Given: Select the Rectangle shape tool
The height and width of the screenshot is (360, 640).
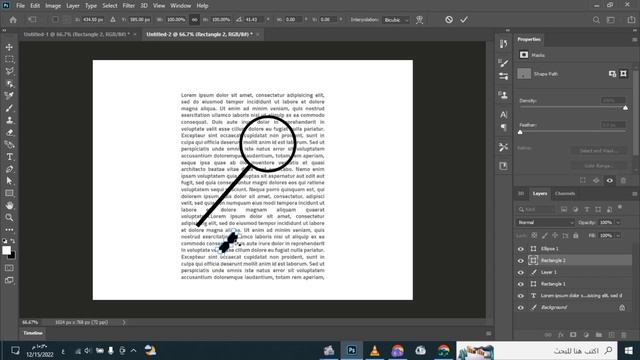Looking at the screenshot, I should point(9,193).
